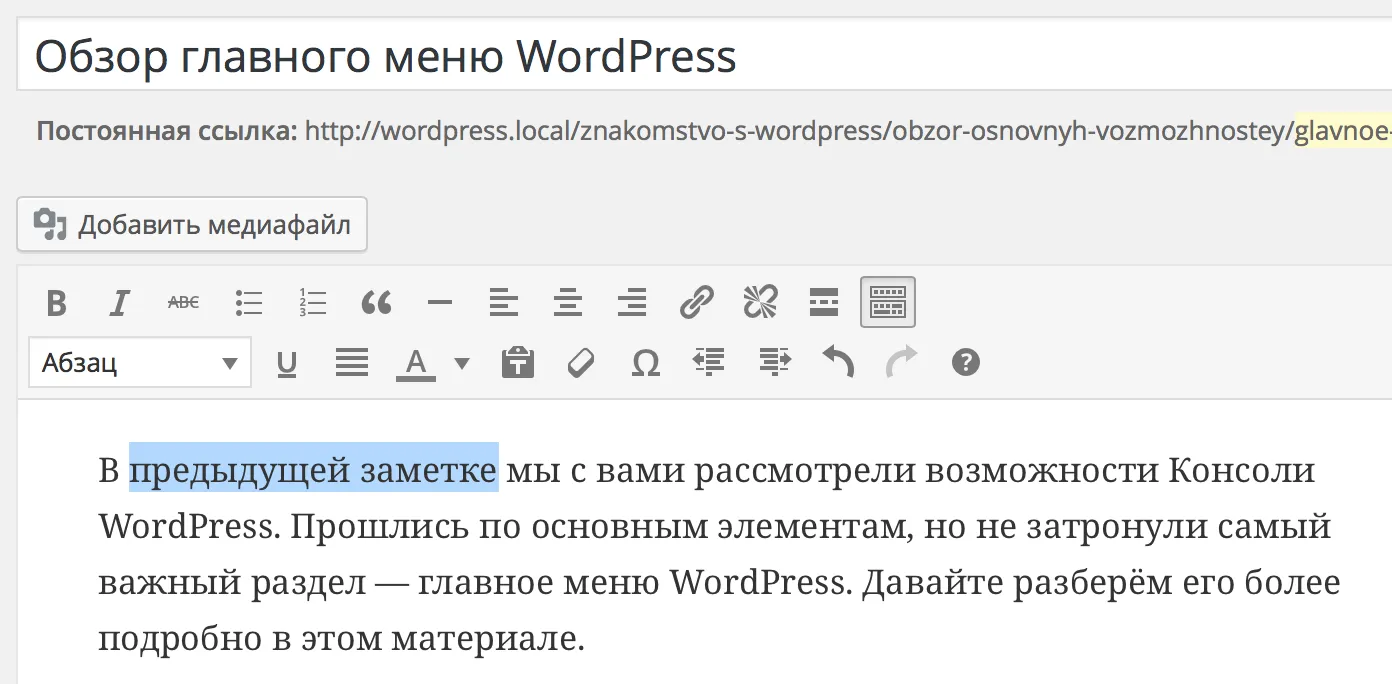
Task: Insert or edit a link
Action: [696, 302]
